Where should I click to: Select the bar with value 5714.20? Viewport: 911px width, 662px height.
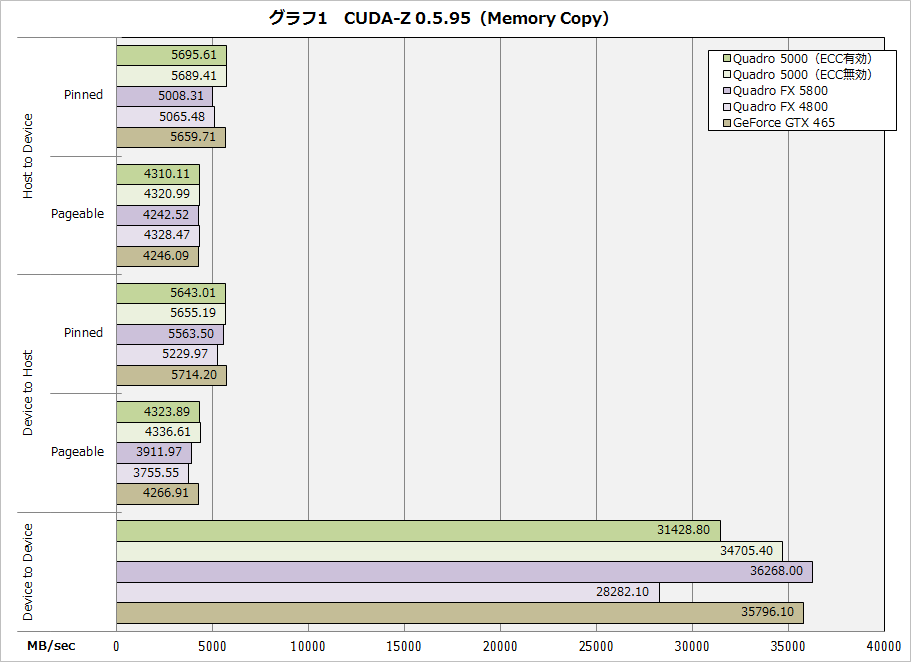(x=171, y=375)
